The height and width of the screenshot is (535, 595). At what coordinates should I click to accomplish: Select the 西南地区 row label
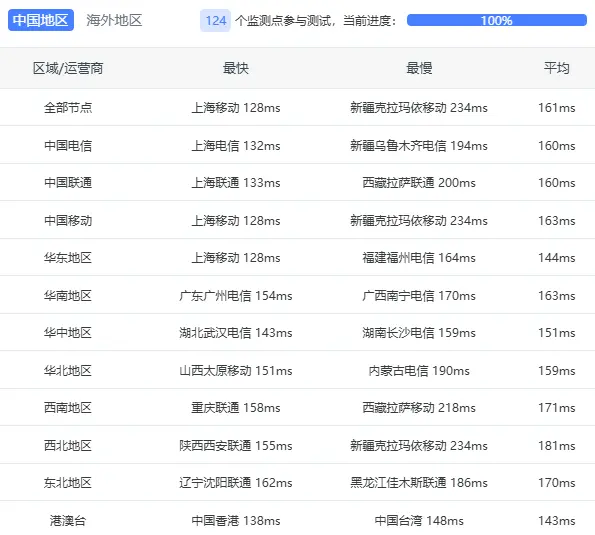point(68,408)
